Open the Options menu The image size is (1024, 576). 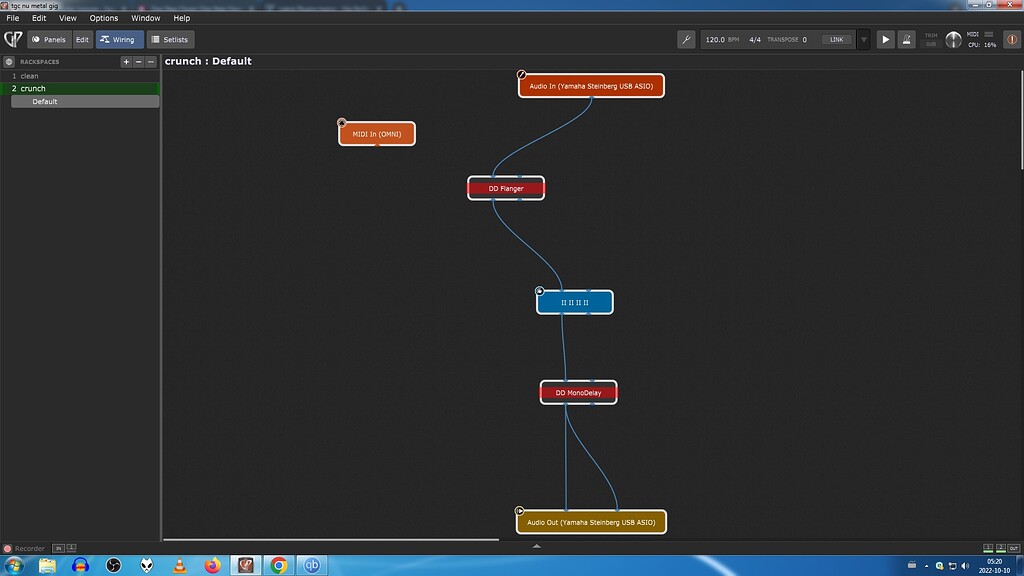[x=104, y=18]
